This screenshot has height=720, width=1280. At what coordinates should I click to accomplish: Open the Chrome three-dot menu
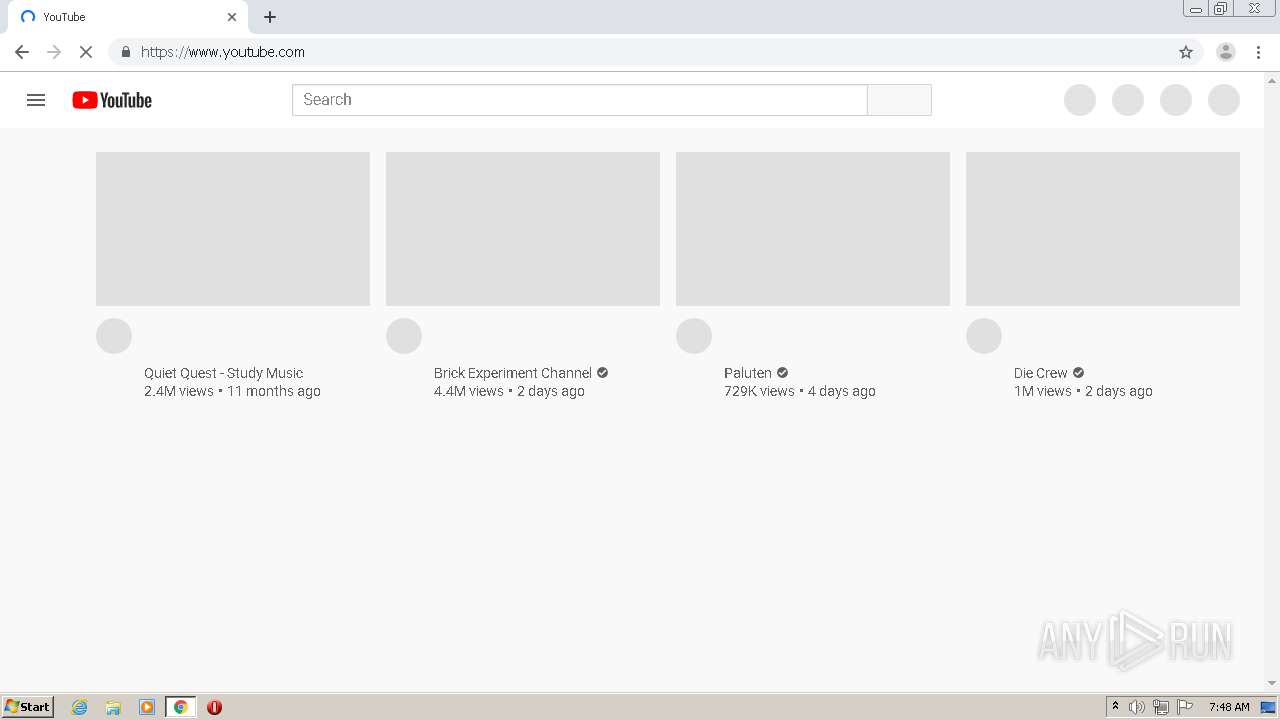pyautogui.click(x=1258, y=52)
